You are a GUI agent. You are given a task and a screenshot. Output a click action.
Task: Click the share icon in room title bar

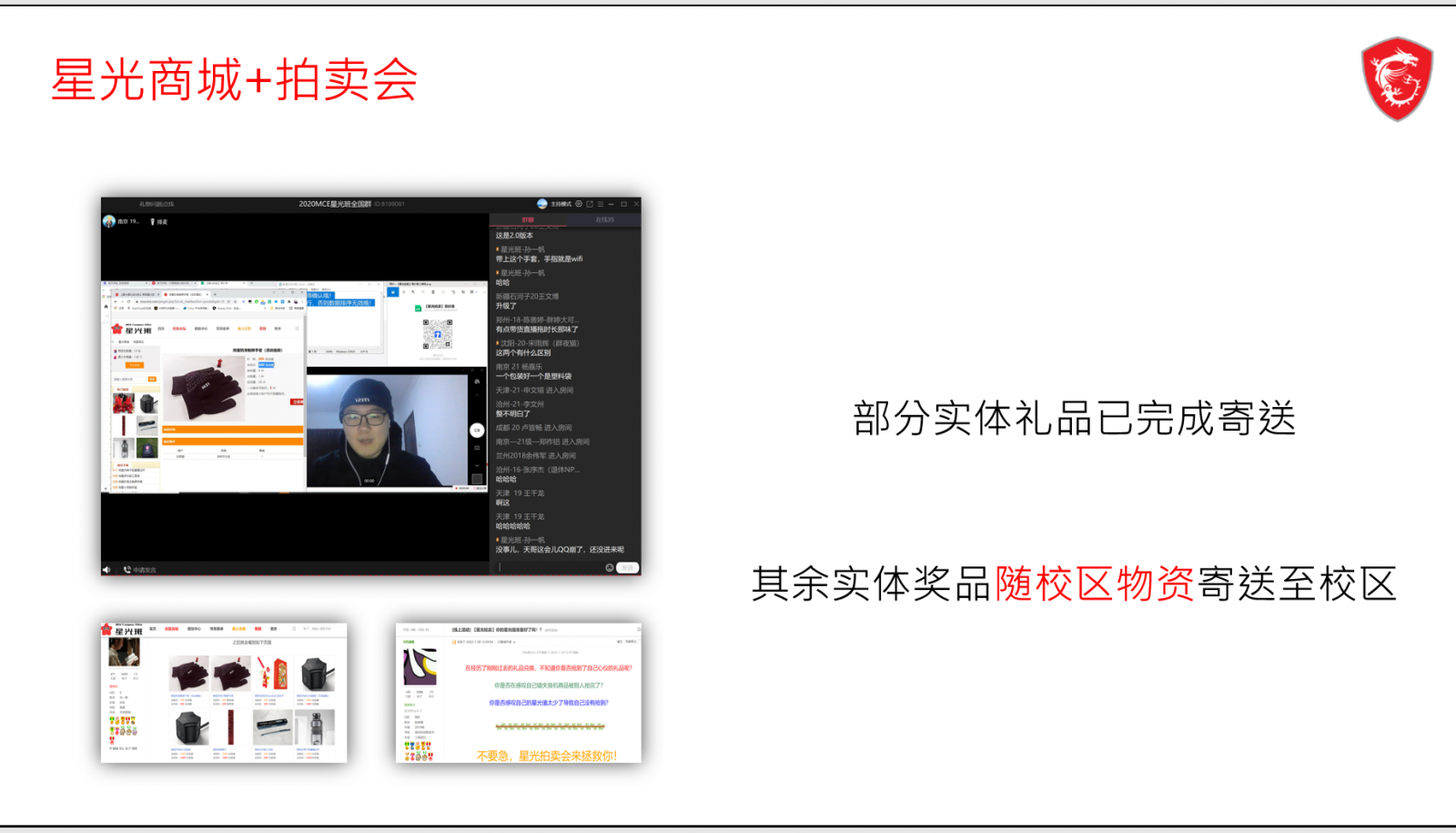tap(590, 204)
